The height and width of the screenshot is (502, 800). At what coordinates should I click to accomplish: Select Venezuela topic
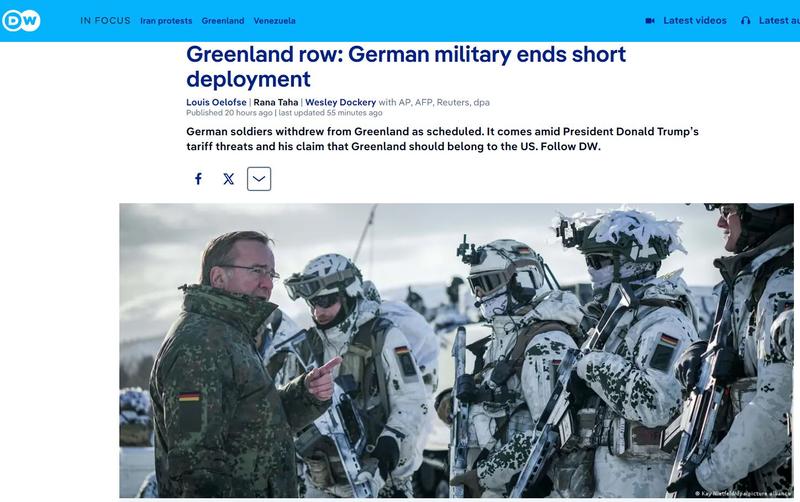274,21
